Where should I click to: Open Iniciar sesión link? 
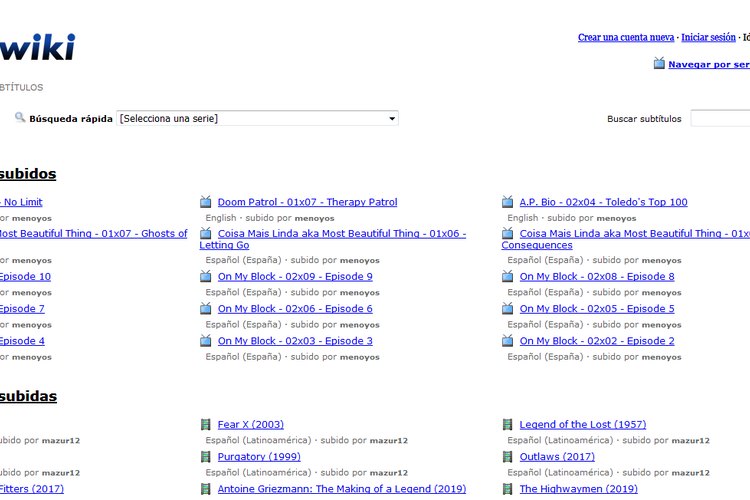(x=708, y=37)
